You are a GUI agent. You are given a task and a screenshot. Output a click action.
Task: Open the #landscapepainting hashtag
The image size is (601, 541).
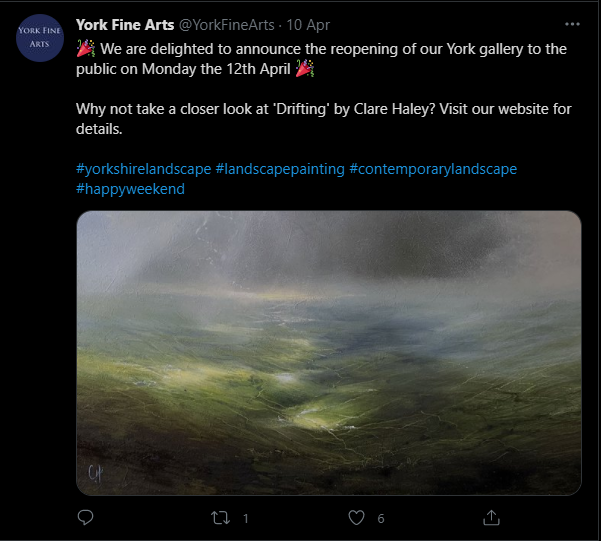(x=280, y=169)
